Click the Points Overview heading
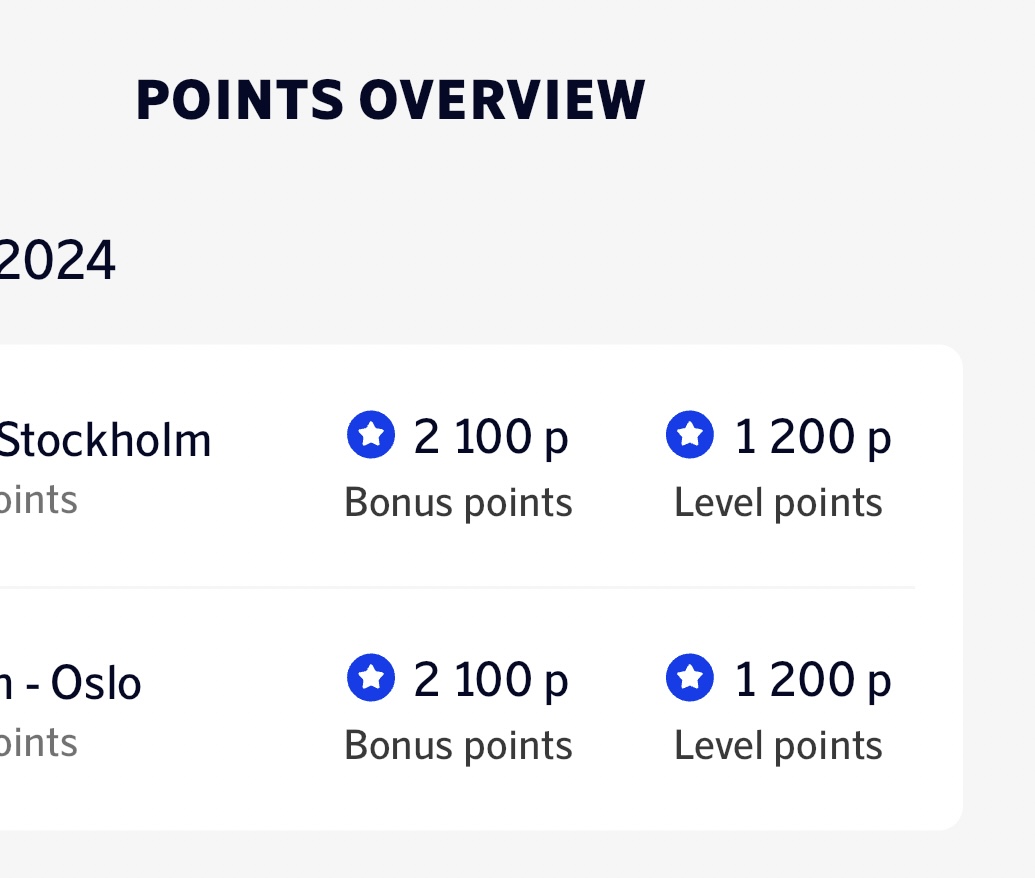Image resolution: width=1035 pixels, height=878 pixels. pyautogui.click(x=390, y=100)
